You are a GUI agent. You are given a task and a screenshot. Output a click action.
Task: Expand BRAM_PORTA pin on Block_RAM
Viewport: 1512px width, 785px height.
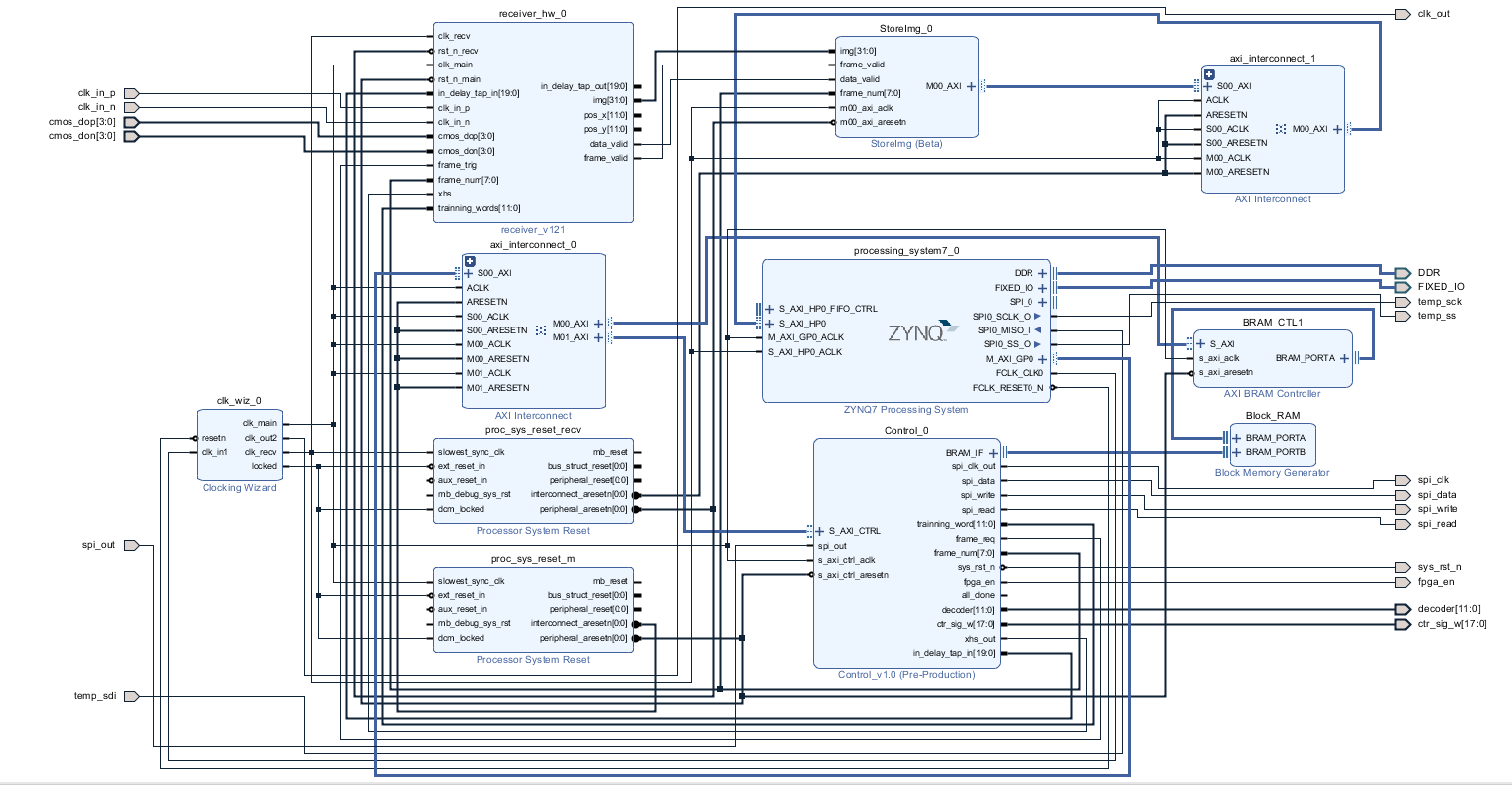[x=1237, y=438]
